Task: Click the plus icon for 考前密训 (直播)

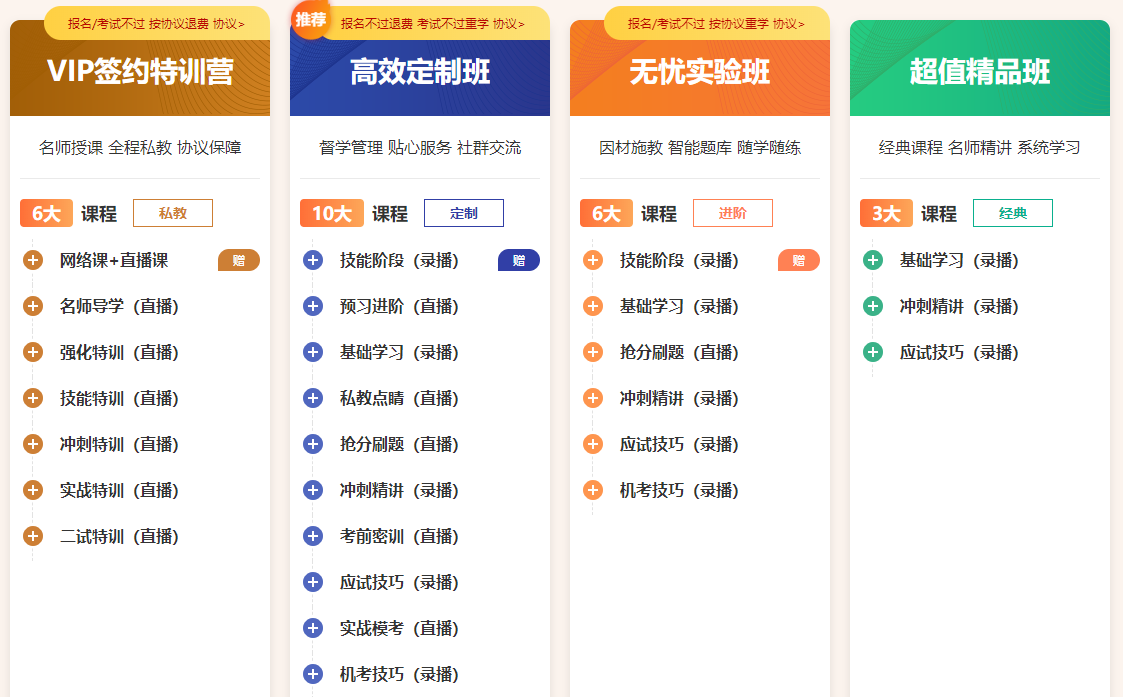Action: pyautogui.click(x=313, y=536)
